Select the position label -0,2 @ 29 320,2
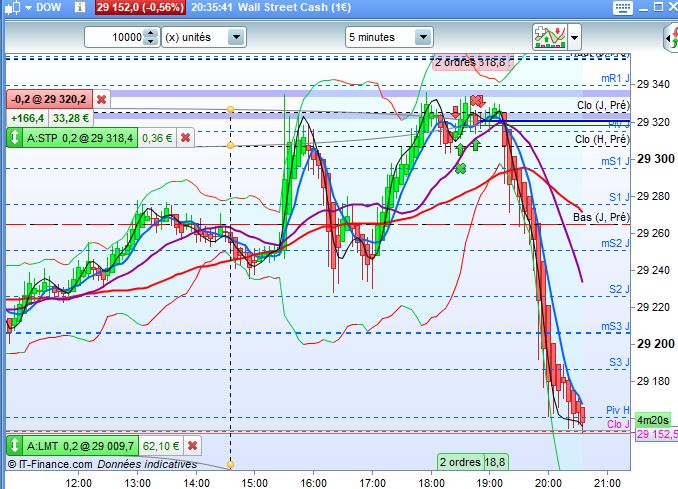 coord(49,99)
